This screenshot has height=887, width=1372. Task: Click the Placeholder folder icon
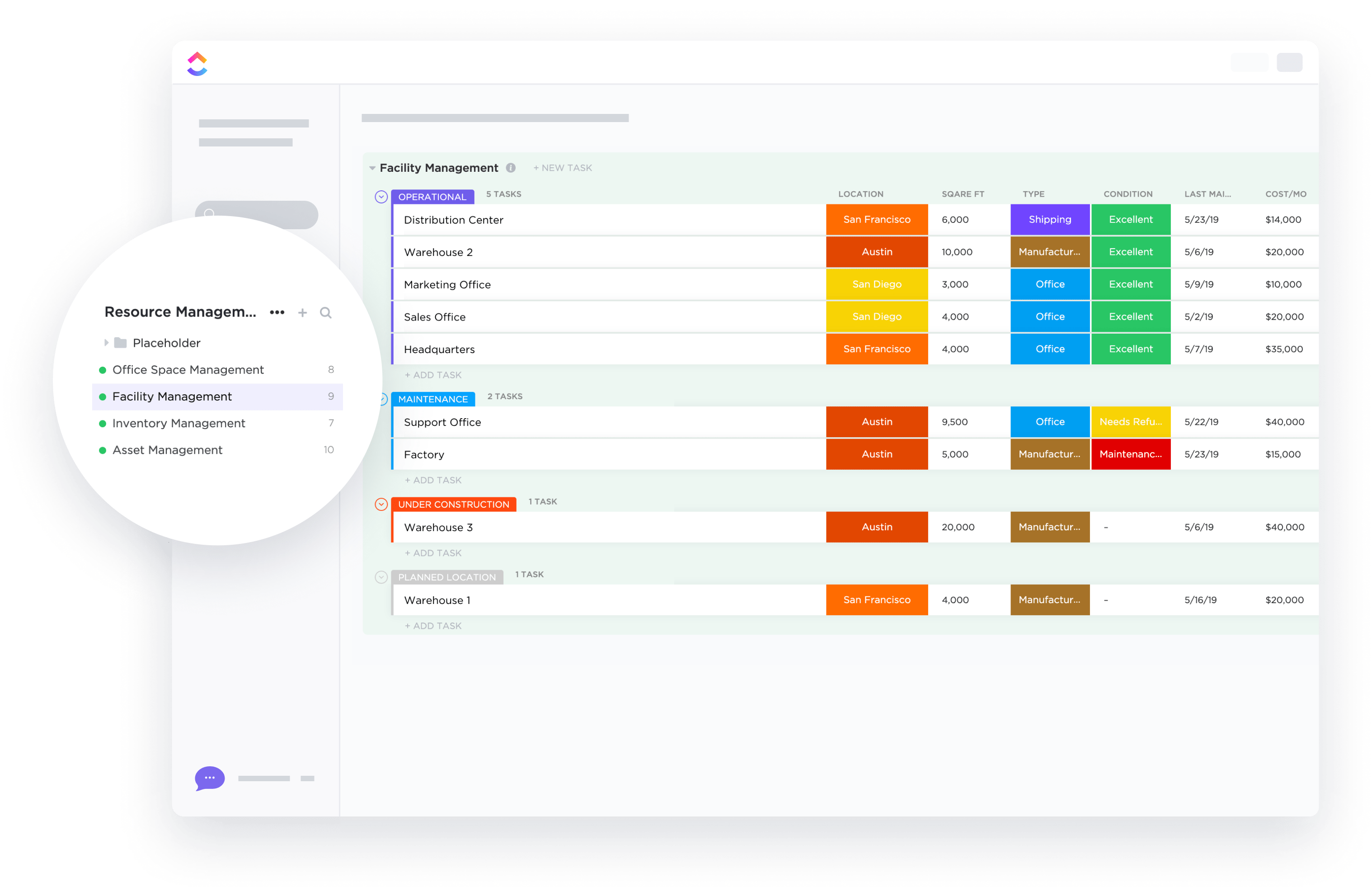[120, 343]
